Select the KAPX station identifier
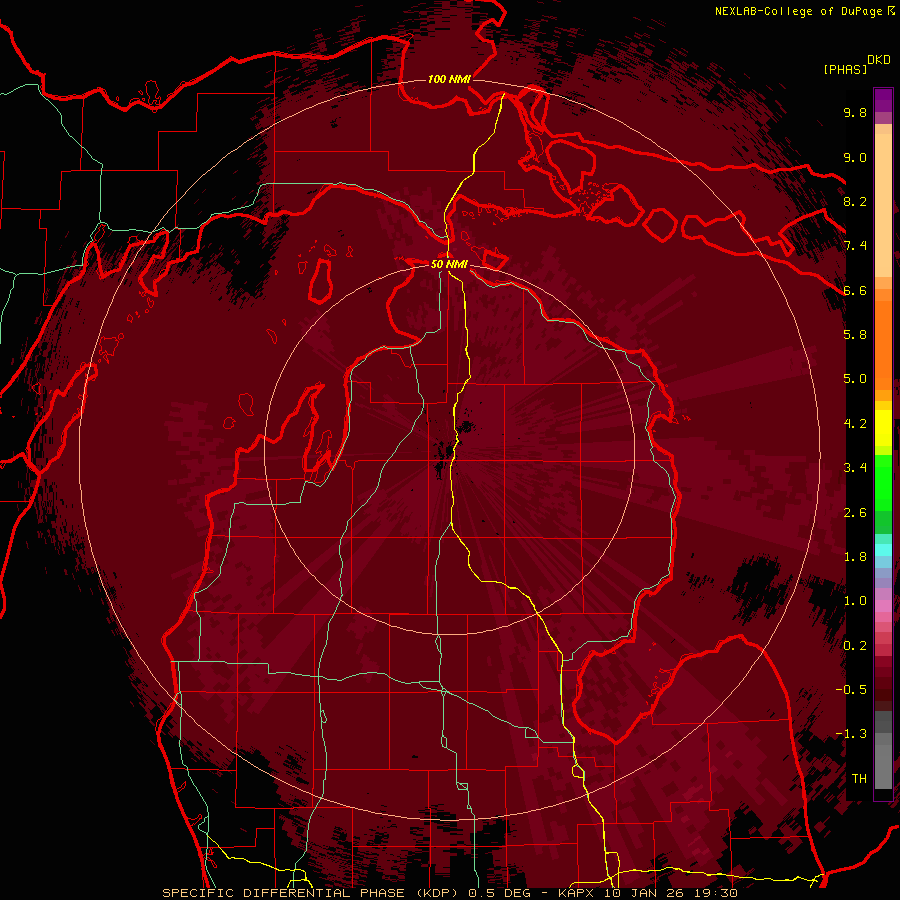 click(x=576, y=893)
